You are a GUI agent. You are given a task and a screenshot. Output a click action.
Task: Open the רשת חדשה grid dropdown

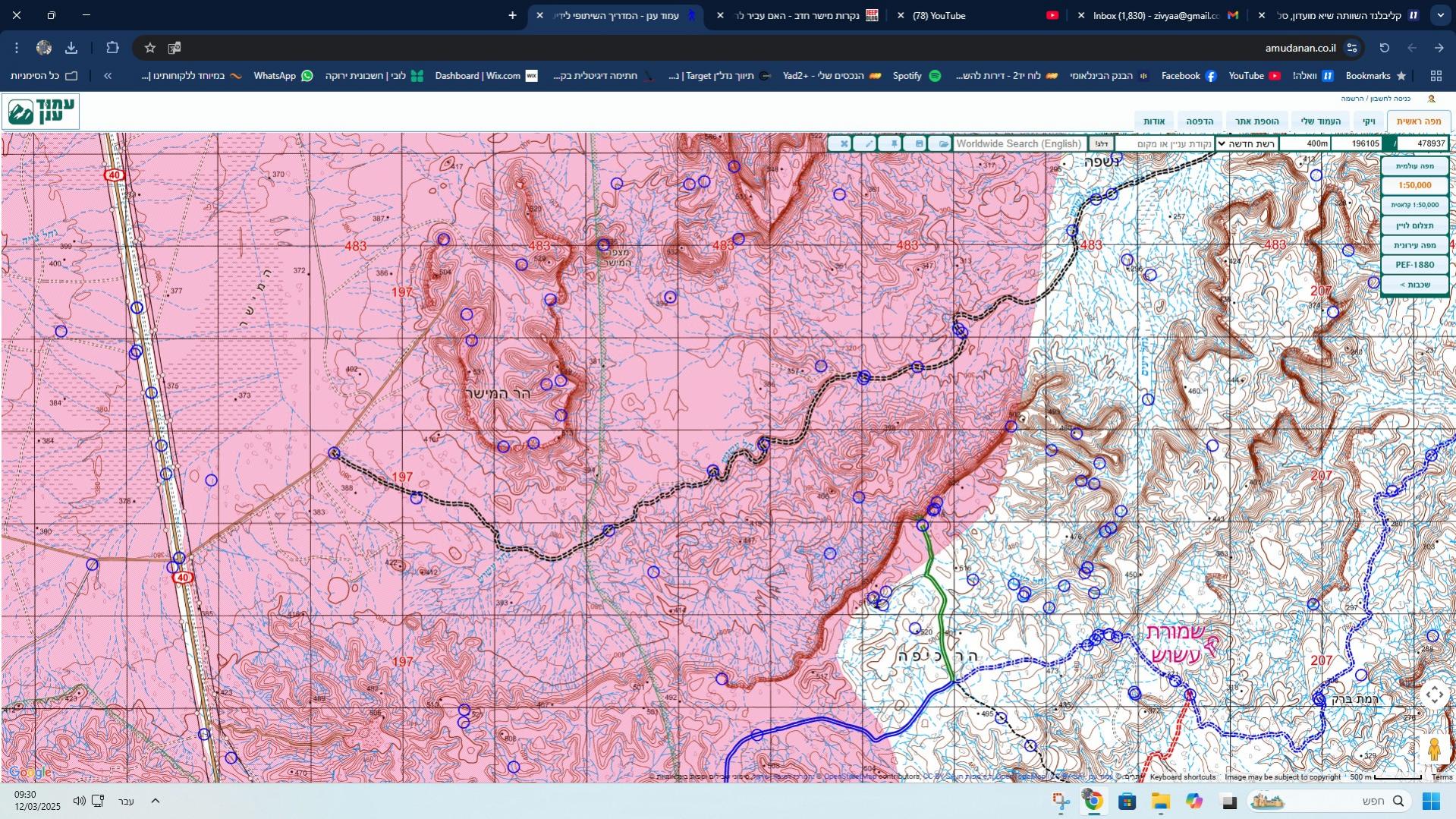pos(1246,143)
